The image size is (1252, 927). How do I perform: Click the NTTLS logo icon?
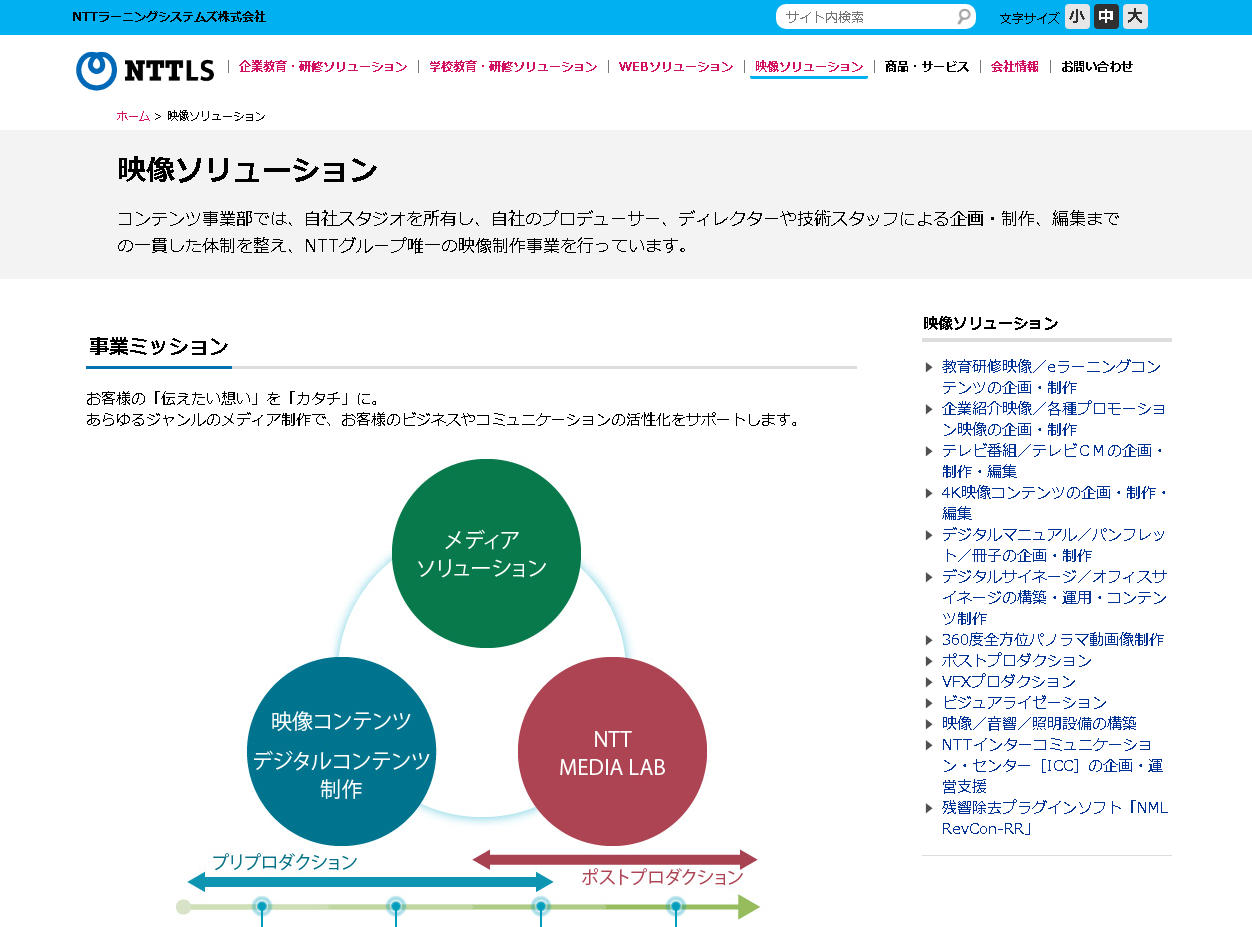click(x=96, y=70)
